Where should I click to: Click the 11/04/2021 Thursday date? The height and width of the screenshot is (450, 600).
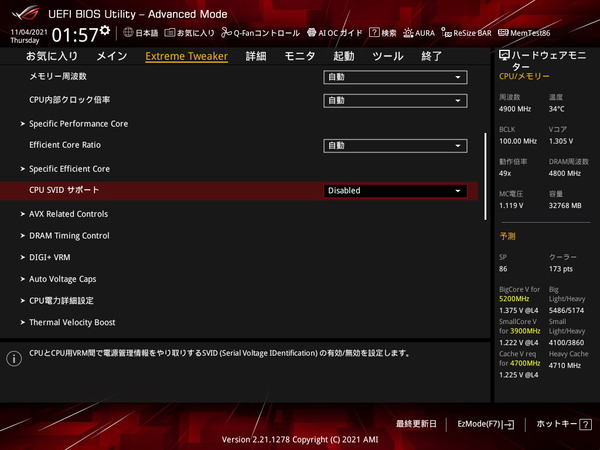[29, 36]
